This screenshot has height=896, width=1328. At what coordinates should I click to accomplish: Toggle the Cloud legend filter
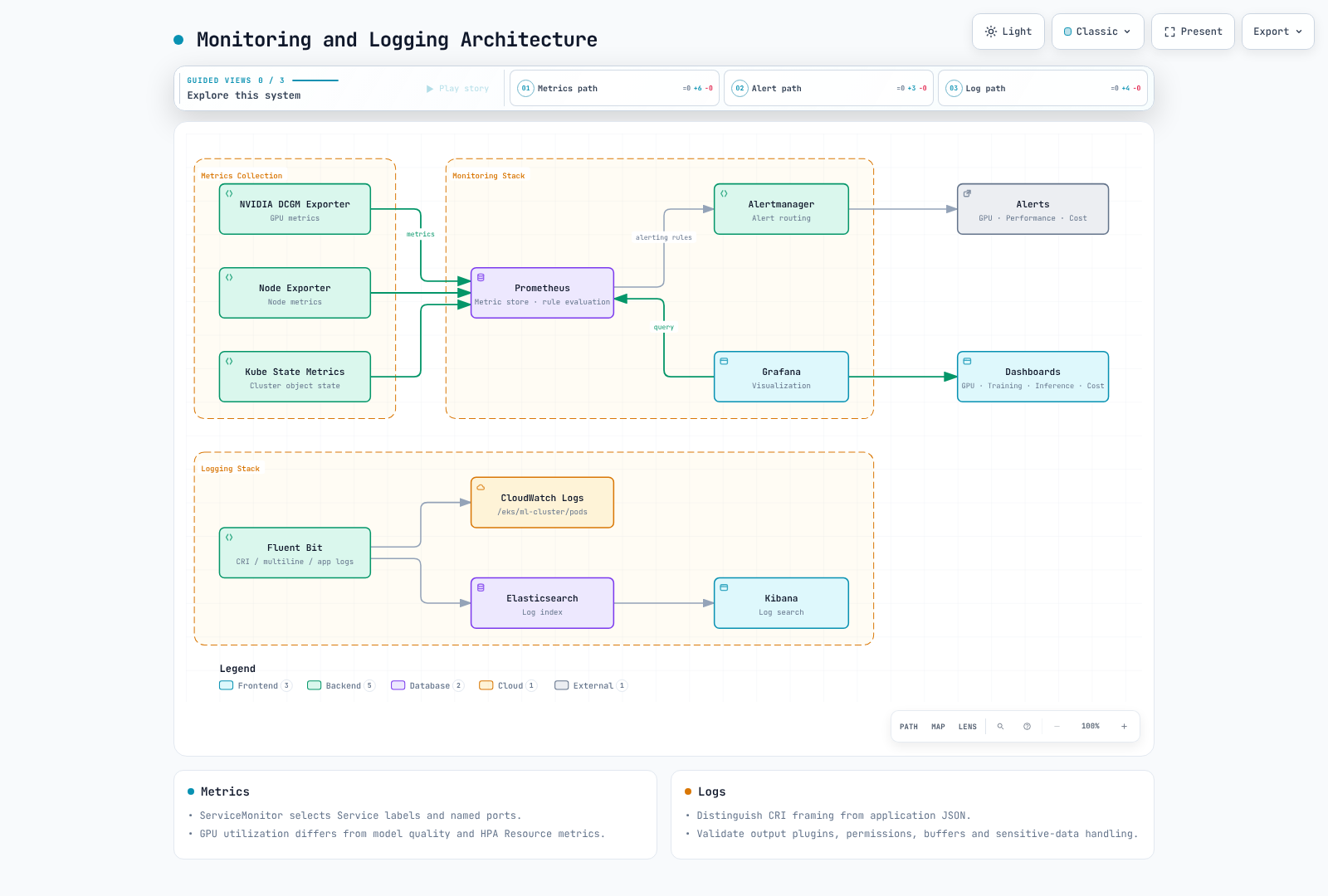coord(508,685)
